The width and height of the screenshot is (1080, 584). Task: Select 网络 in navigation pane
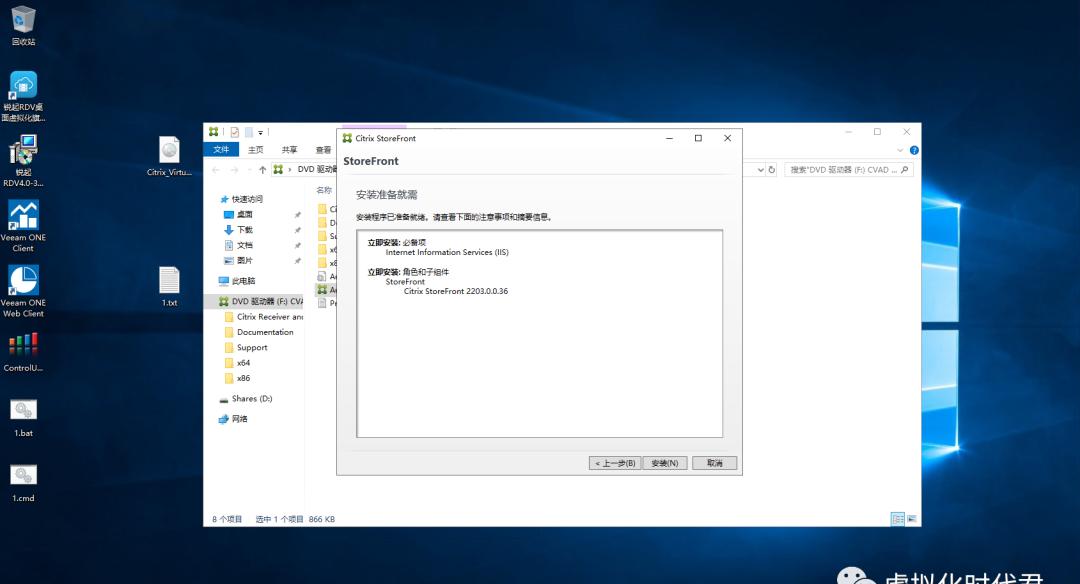click(x=239, y=419)
